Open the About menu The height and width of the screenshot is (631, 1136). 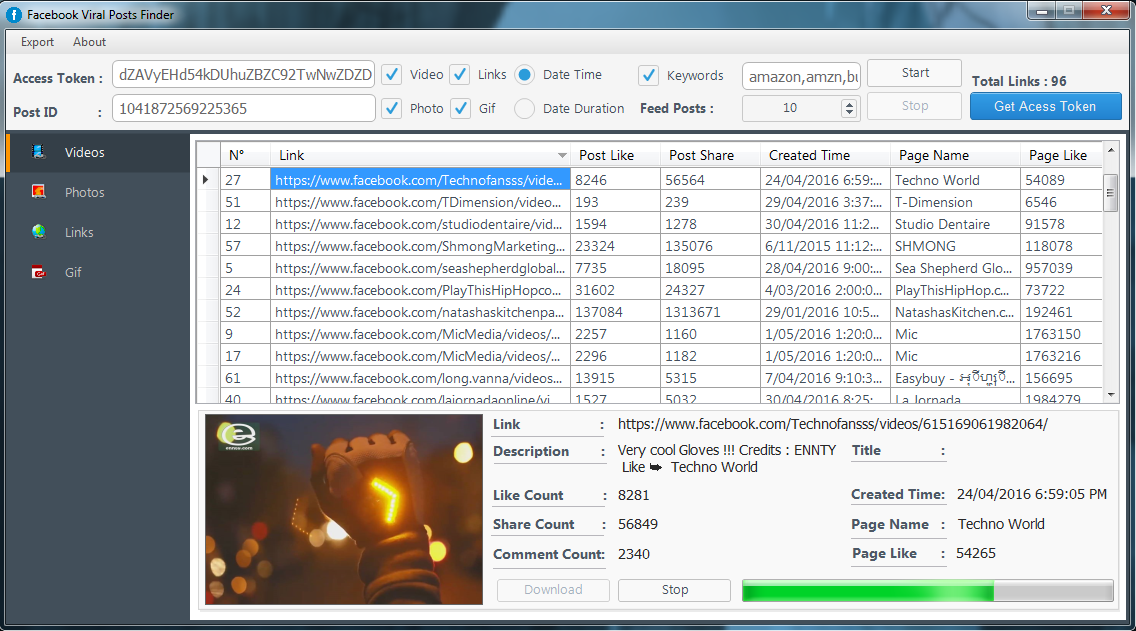[x=89, y=42]
